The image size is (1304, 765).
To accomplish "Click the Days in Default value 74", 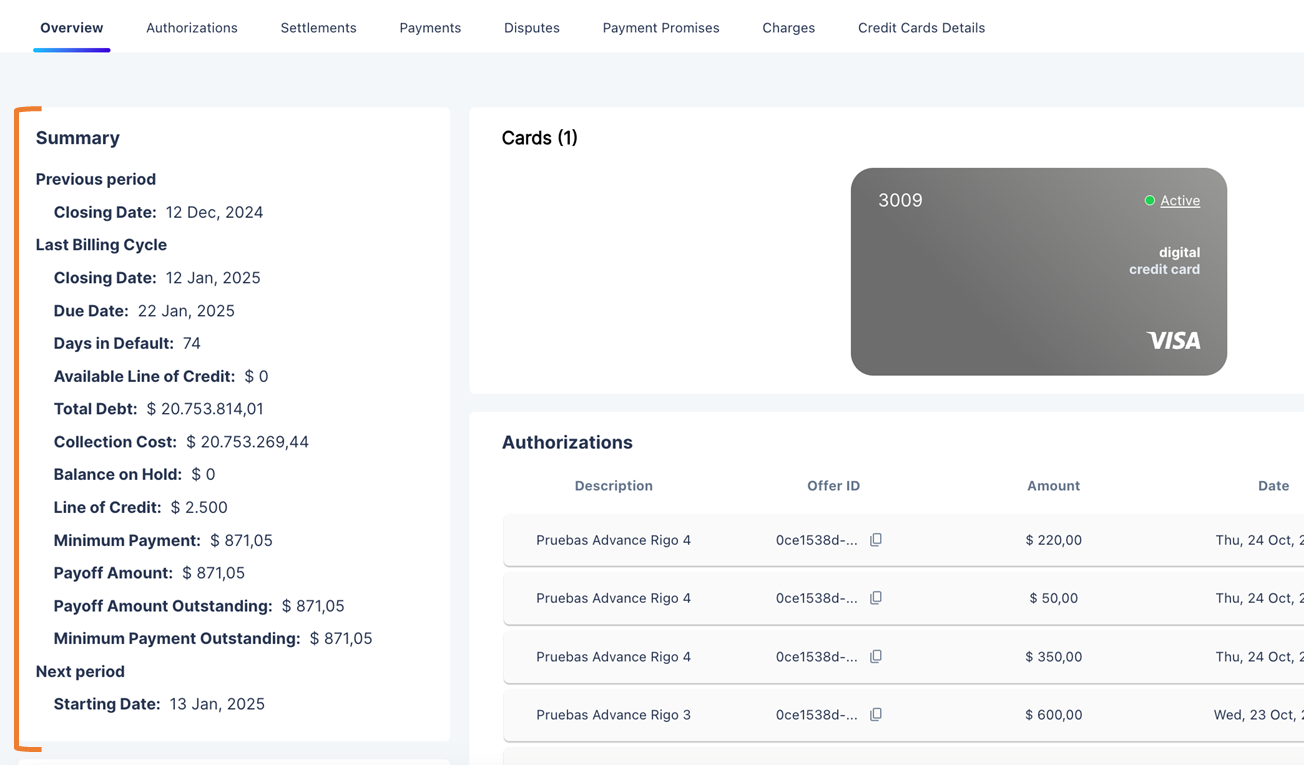I will pyautogui.click(x=192, y=343).
